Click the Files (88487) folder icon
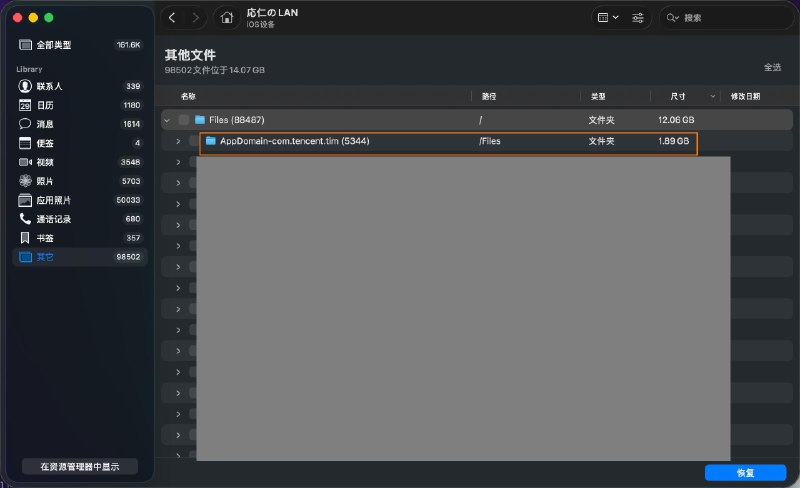 (x=200, y=120)
